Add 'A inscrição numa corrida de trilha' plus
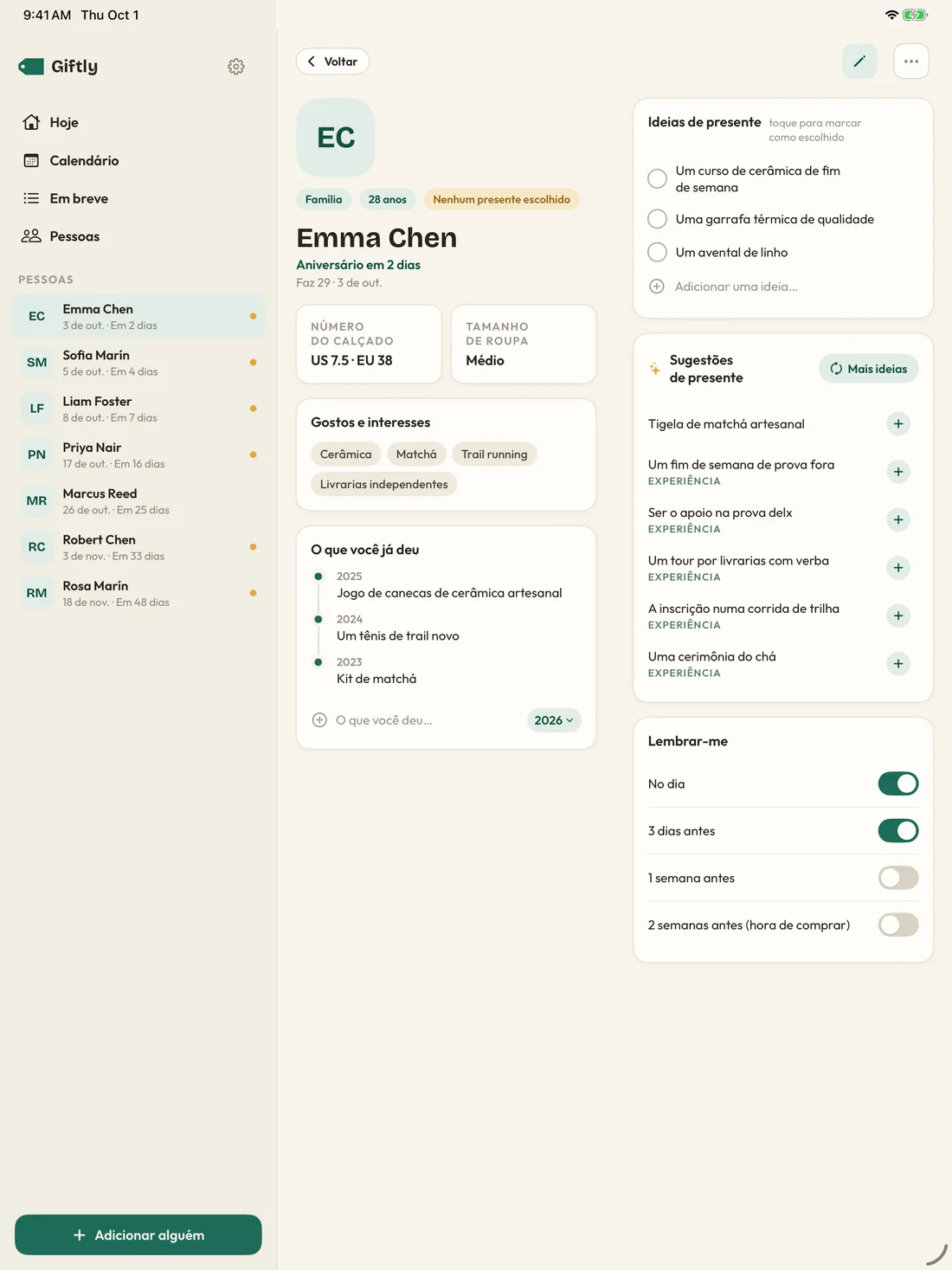 click(x=898, y=616)
